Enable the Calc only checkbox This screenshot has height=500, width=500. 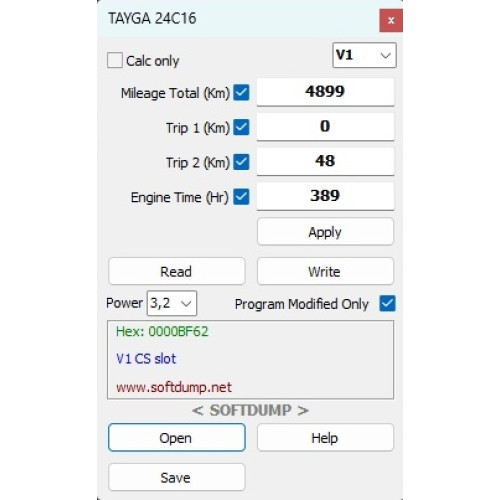tap(115, 60)
